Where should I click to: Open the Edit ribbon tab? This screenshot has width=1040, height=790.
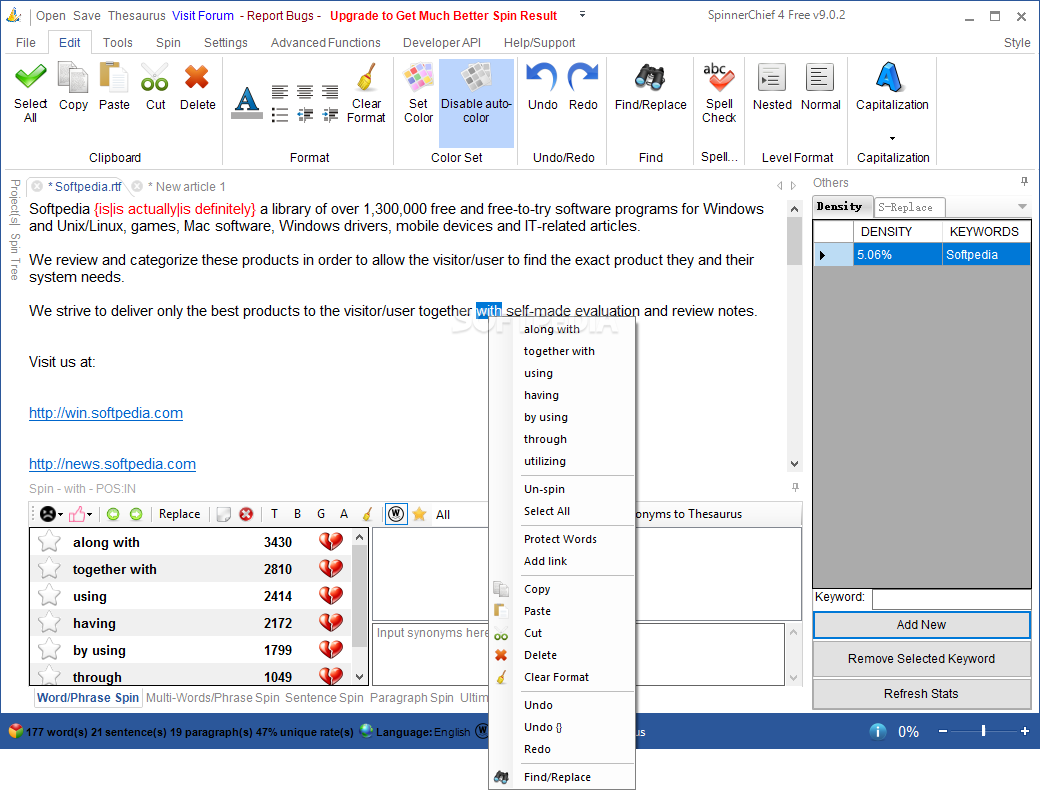70,42
